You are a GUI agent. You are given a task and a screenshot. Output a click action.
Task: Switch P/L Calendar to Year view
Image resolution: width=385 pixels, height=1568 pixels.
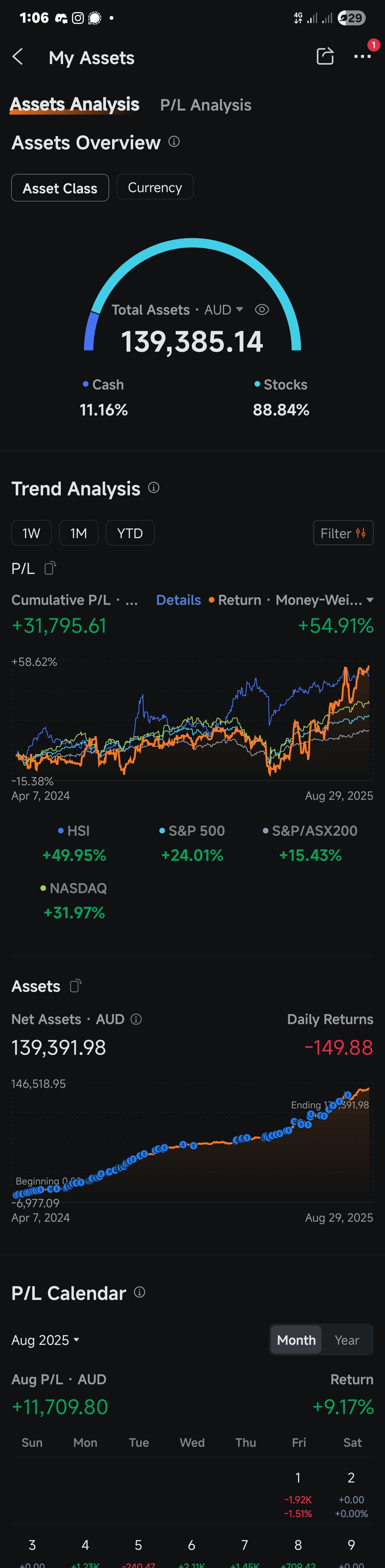coord(346,1340)
